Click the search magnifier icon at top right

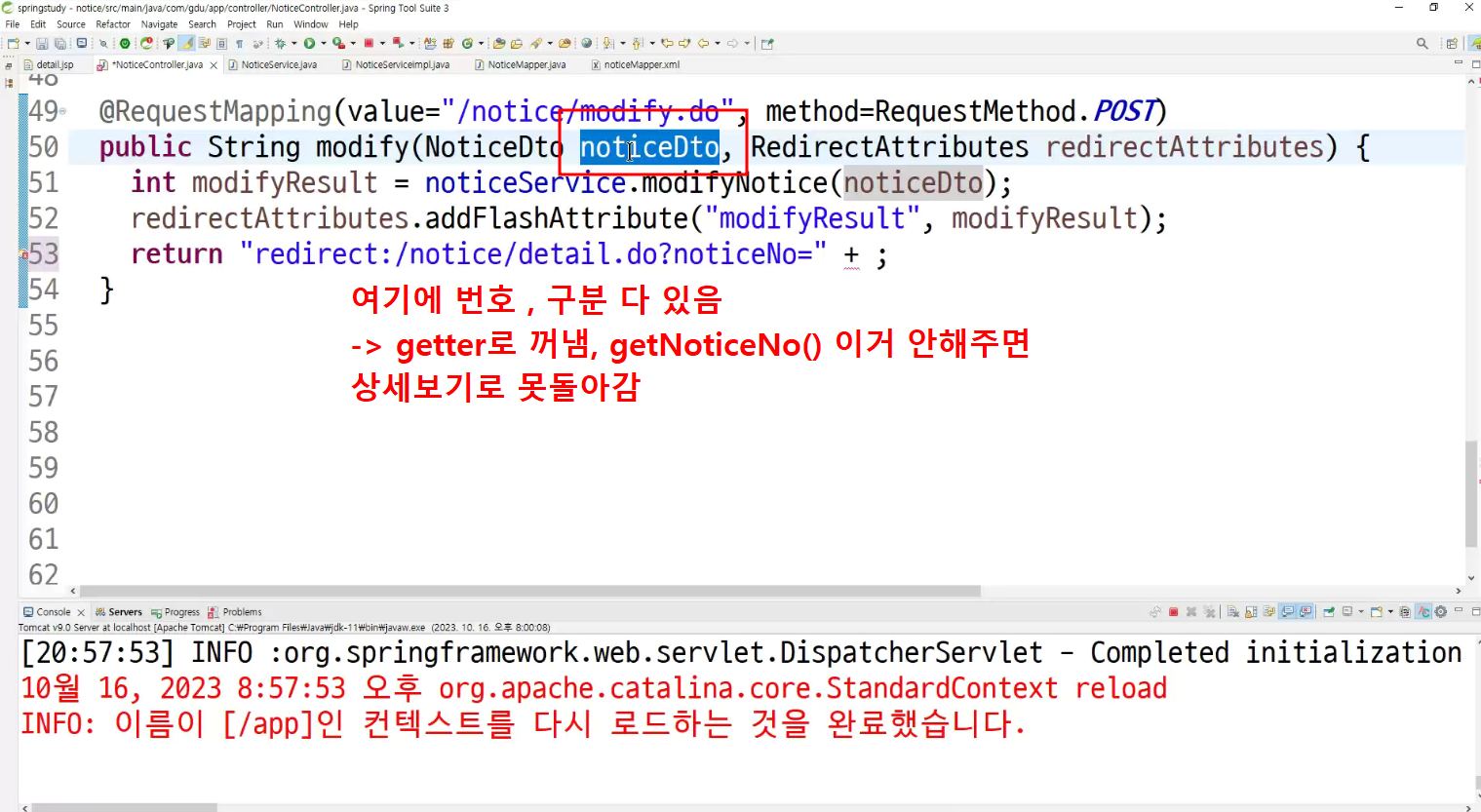(x=1423, y=44)
